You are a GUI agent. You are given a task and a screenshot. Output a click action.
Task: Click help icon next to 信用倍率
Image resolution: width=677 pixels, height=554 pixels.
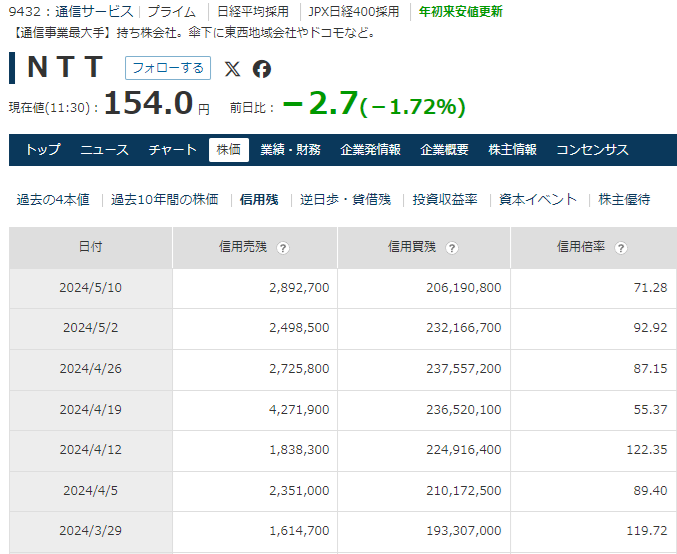[x=621, y=248]
